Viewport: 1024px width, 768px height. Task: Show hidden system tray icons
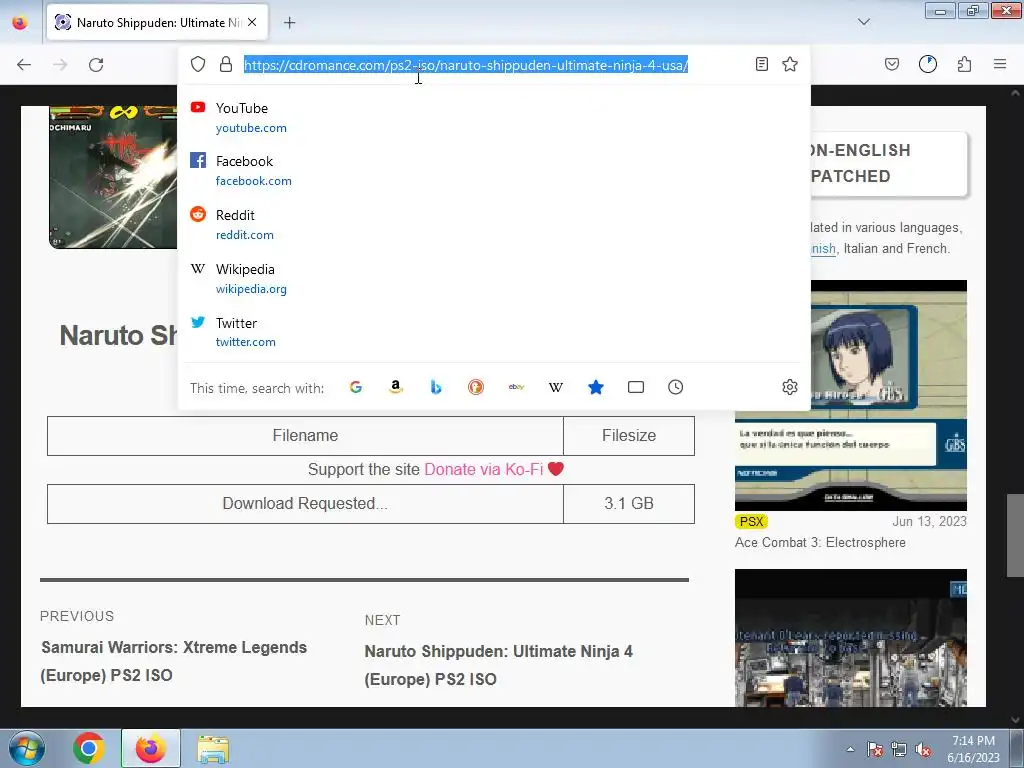(x=850, y=749)
